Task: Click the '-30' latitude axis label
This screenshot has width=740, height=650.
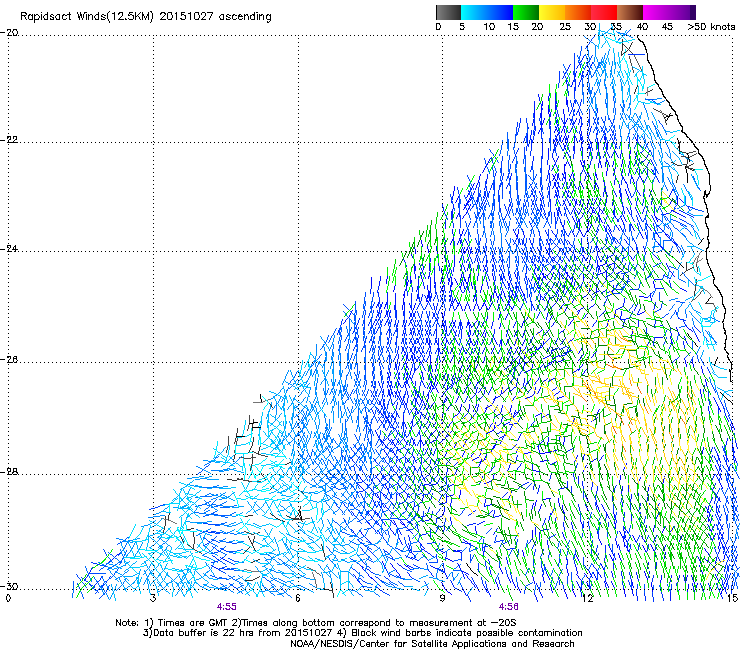Action: pos(9,586)
